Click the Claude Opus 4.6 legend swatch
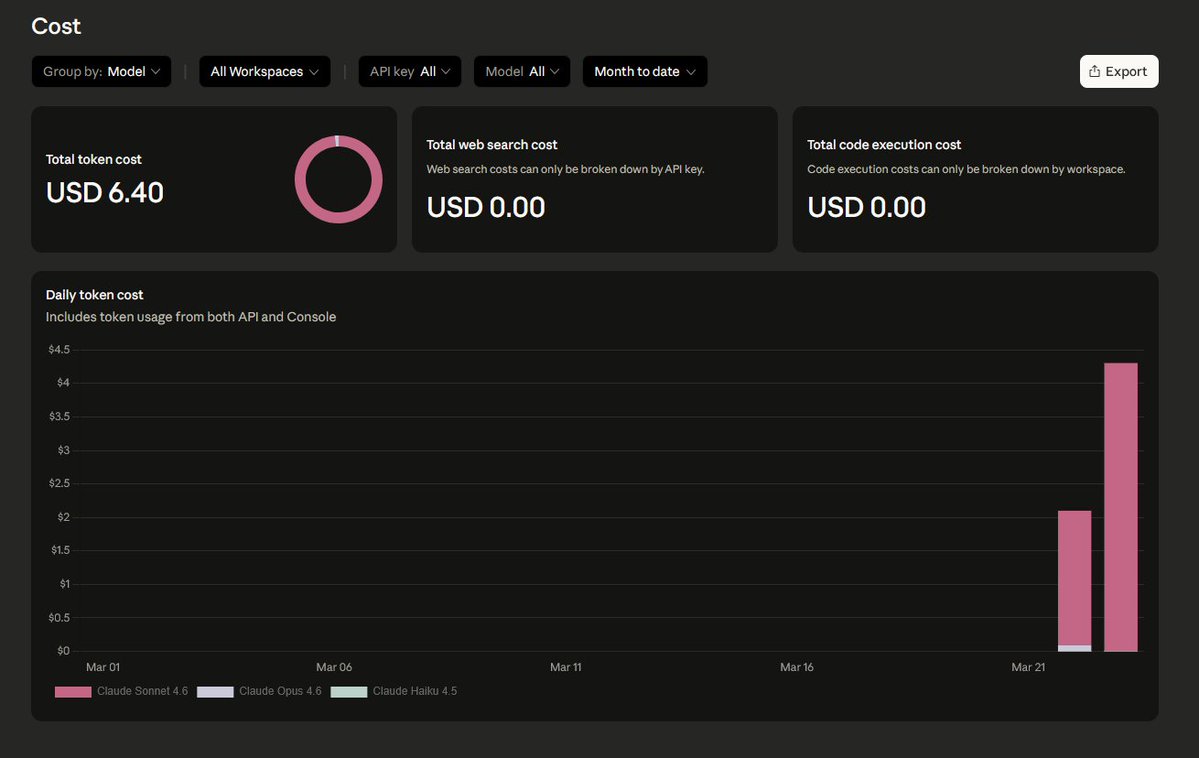The width and height of the screenshot is (1199, 758). [x=215, y=691]
